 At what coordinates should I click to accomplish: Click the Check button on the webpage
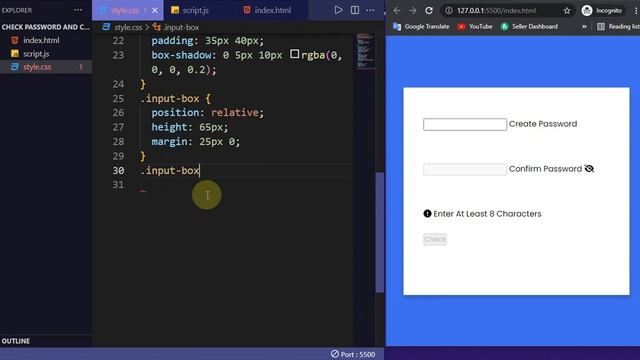click(x=435, y=239)
